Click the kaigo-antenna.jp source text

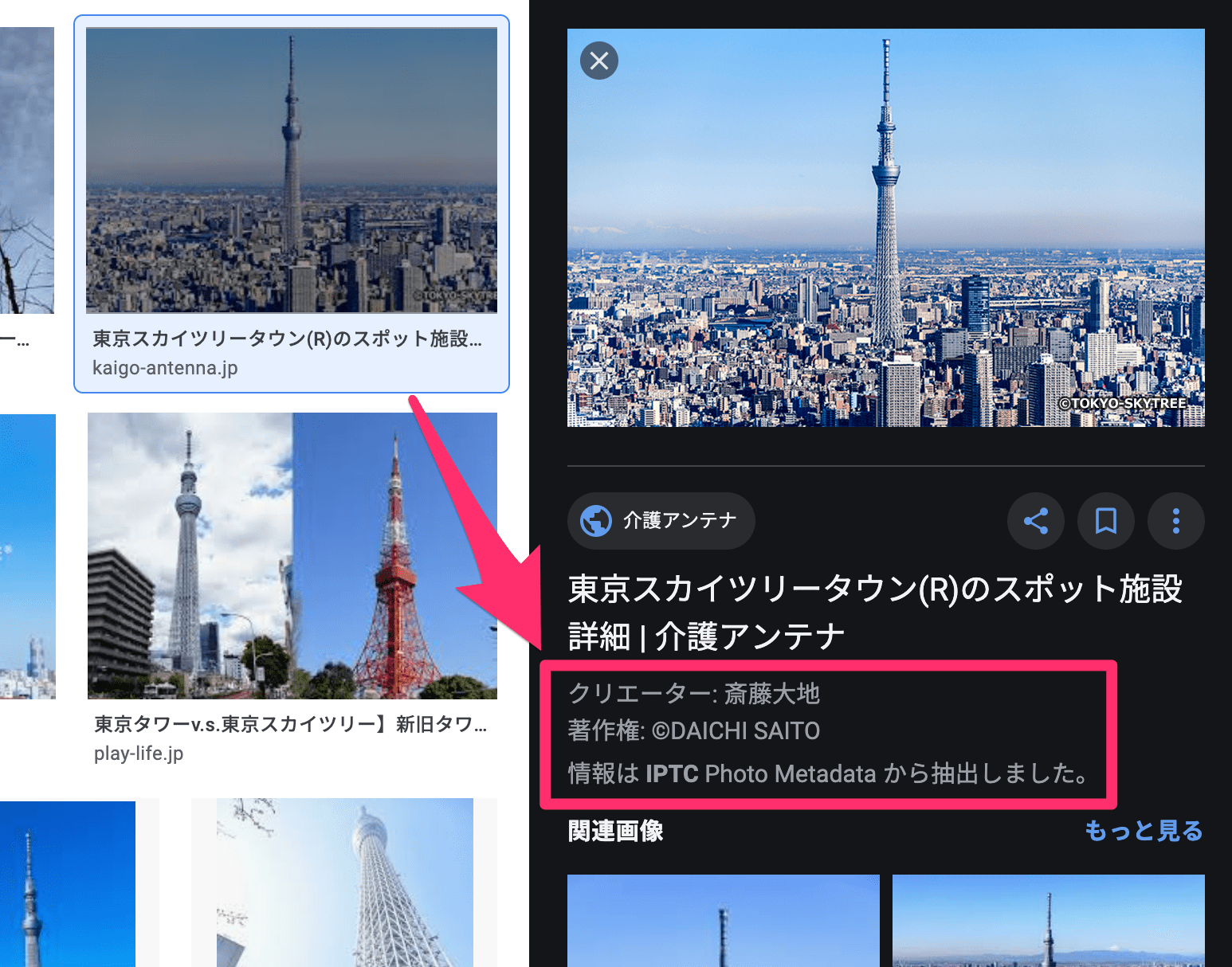coord(165,368)
